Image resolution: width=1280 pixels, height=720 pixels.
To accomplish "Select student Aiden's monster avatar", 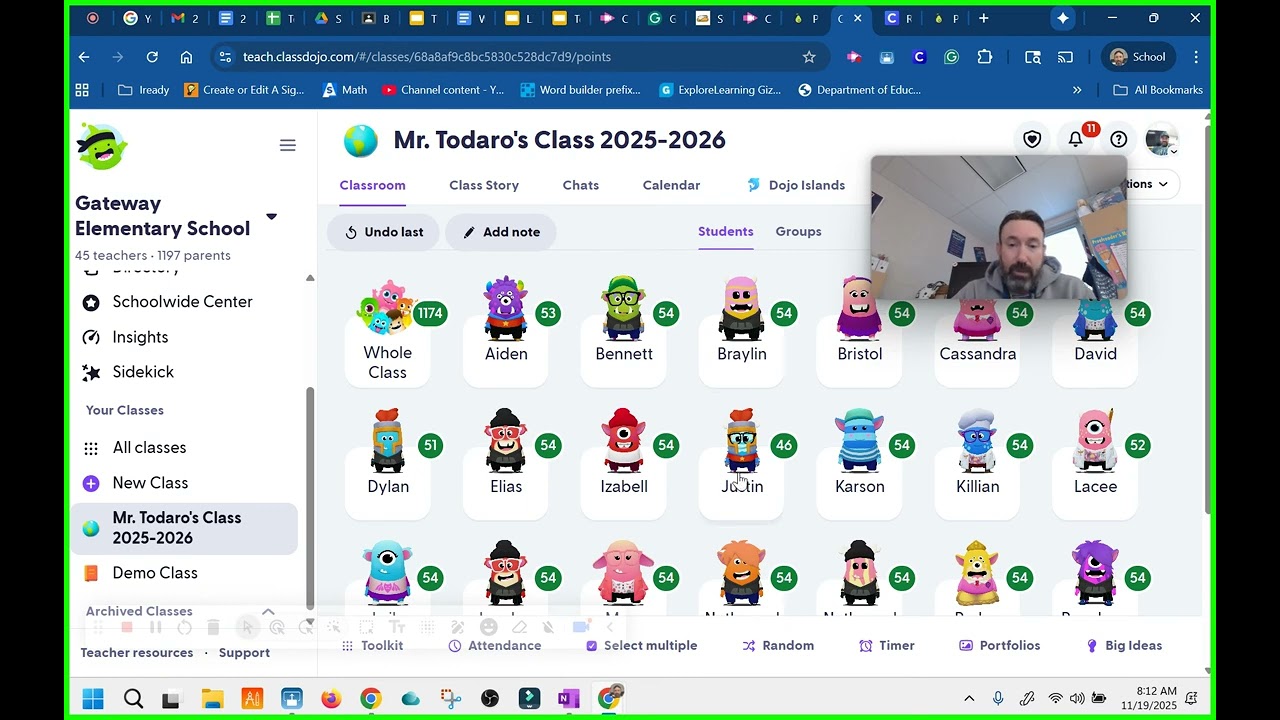I will click(505, 308).
